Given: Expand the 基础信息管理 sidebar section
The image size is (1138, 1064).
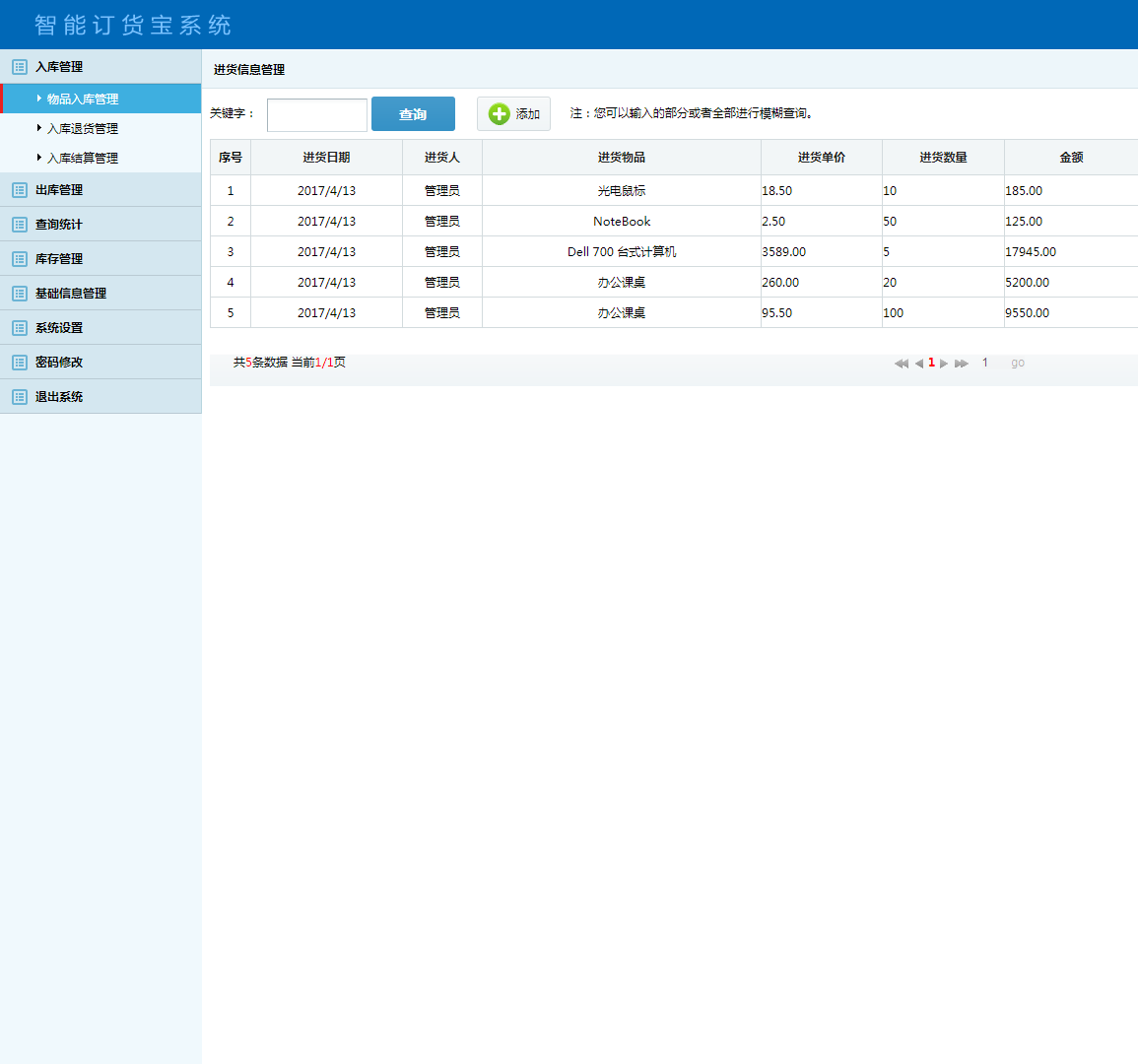Looking at the screenshot, I should (x=71, y=294).
